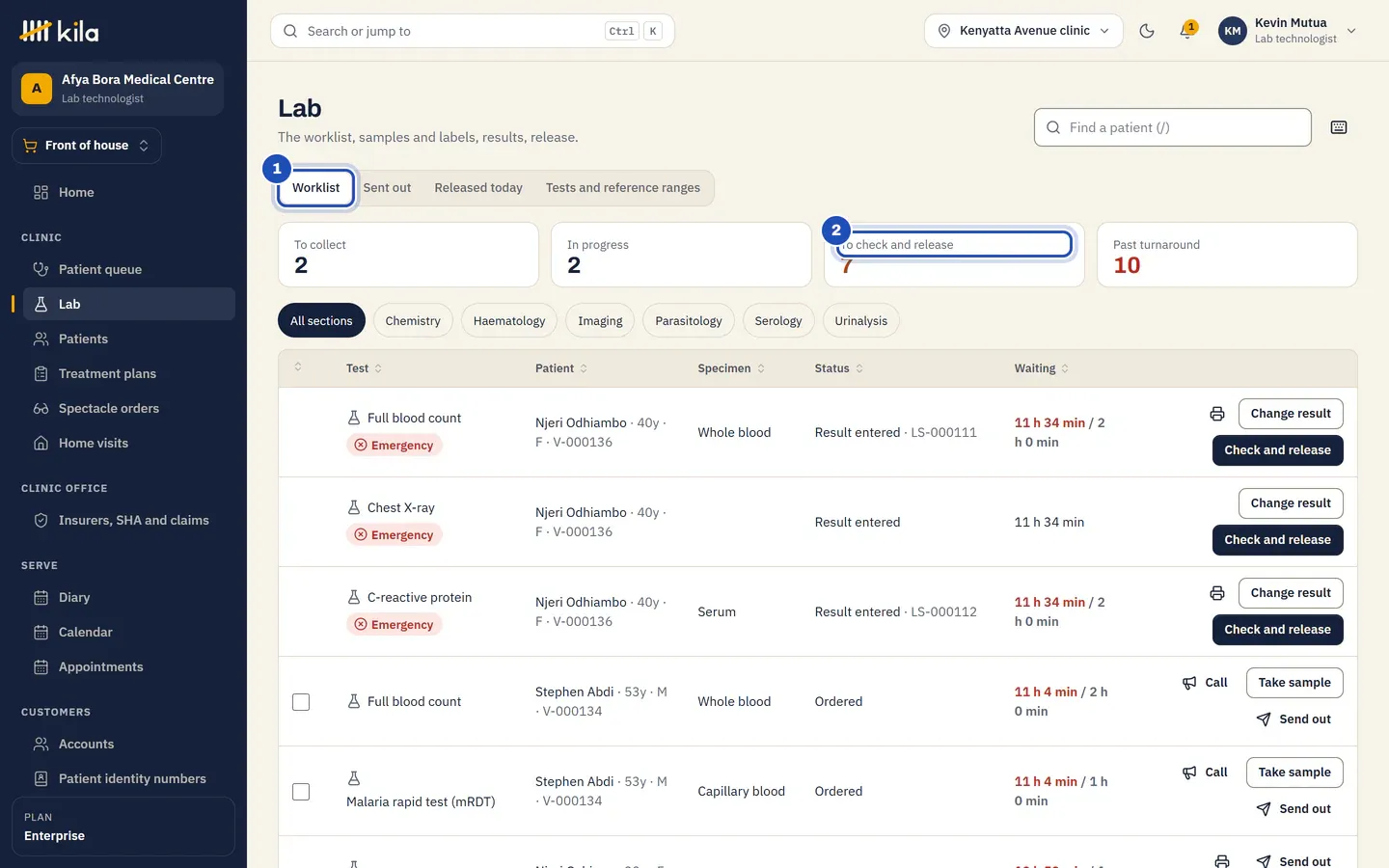Switch to Tests and reference ranges tab
The height and width of the screenshot is (868, 1389).
tap(623, 188)
